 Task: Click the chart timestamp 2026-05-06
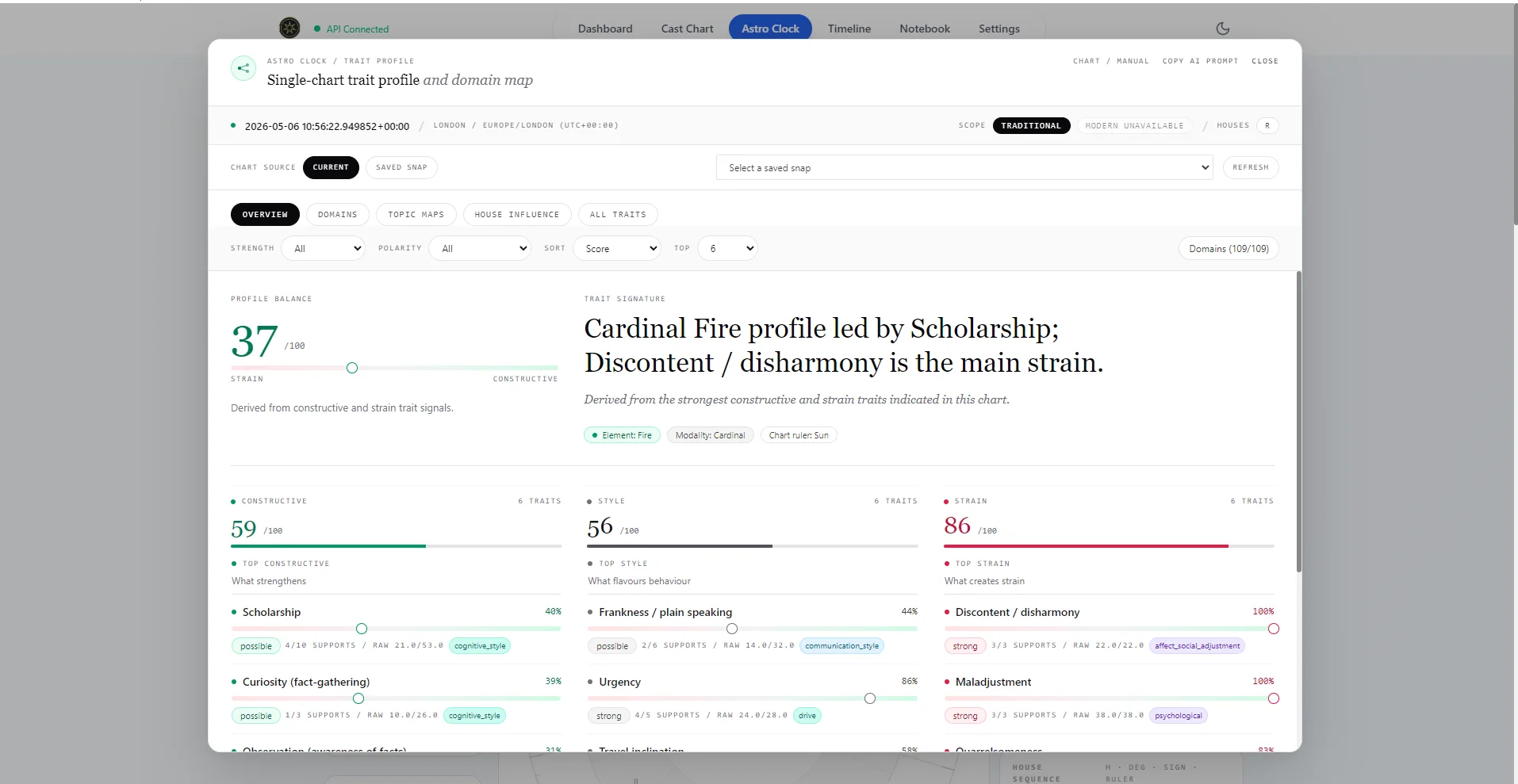tap(327, 126)
